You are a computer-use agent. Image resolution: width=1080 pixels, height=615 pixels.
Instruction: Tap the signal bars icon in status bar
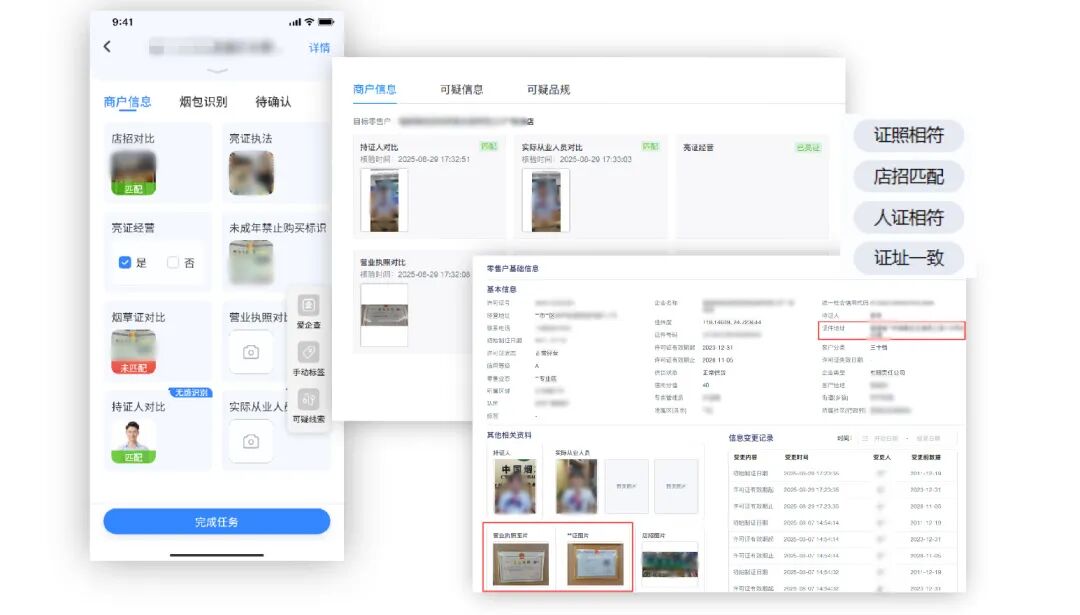pos(295,22)
